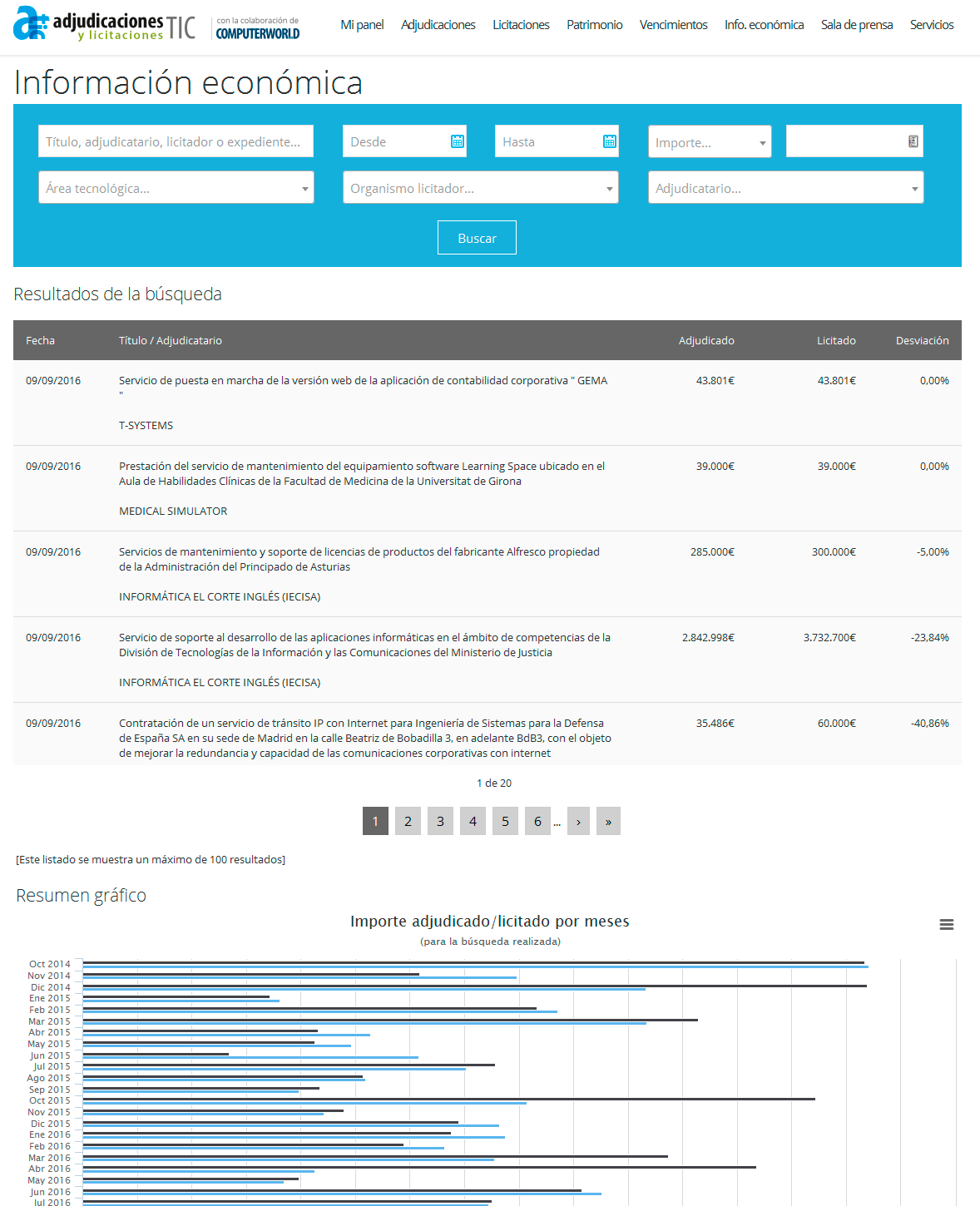
Task: Open the Hasta date calendar icon
Action: click(x=610, y=141)
